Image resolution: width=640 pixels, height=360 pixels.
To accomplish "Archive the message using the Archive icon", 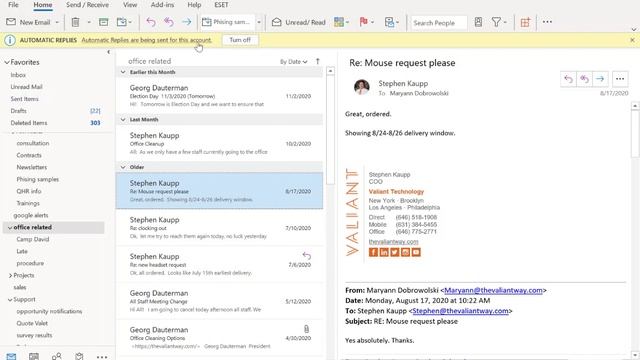I will [104, 22].
